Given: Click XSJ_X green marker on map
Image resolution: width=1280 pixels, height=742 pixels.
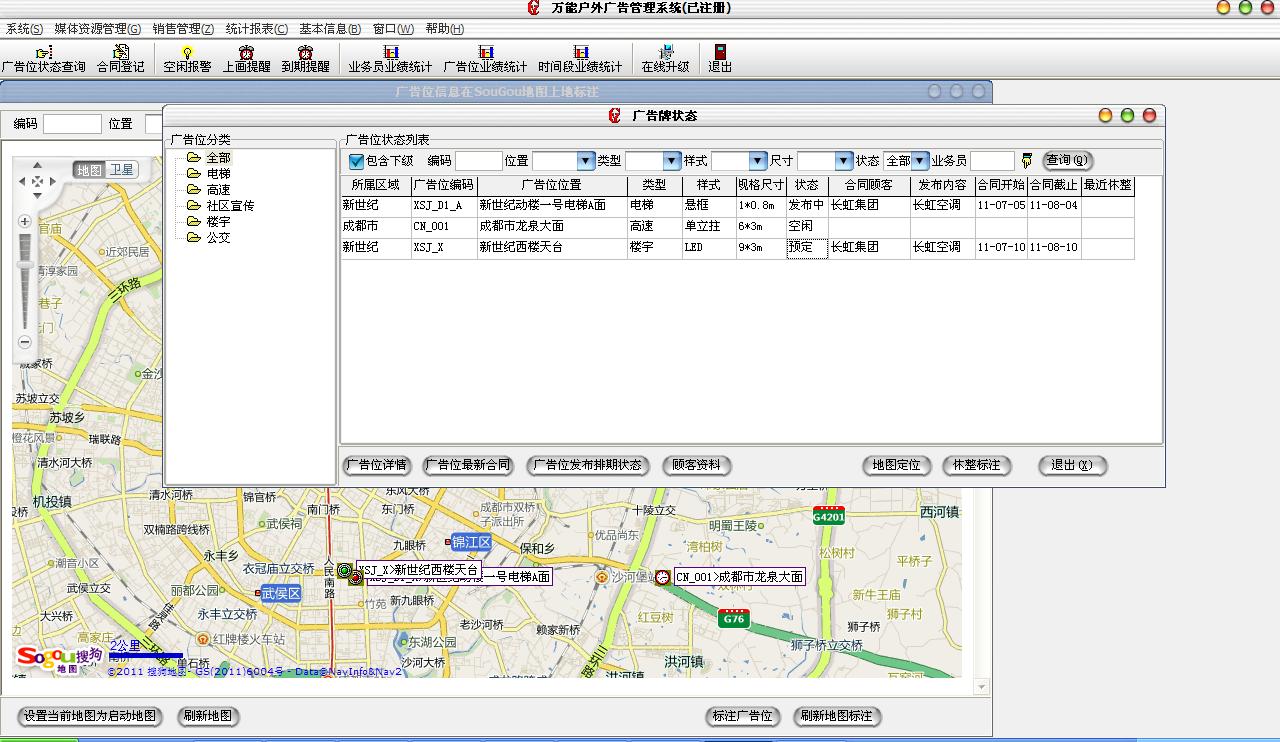Looking at the screenshot, I should click(x=345, y=571).
